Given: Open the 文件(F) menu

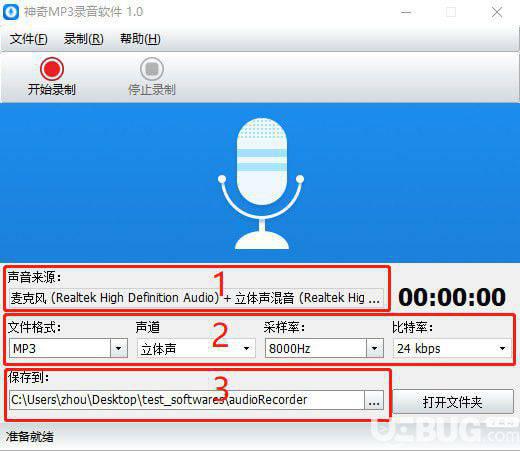Looking at the screenshot, I should tap(28, 39).
